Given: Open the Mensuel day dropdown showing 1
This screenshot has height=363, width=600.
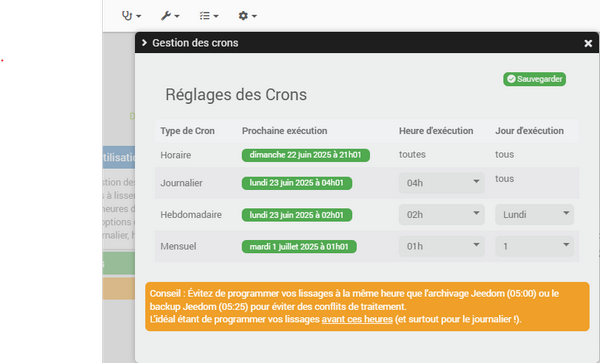Looking at the screenshot, I should [534, 246].
